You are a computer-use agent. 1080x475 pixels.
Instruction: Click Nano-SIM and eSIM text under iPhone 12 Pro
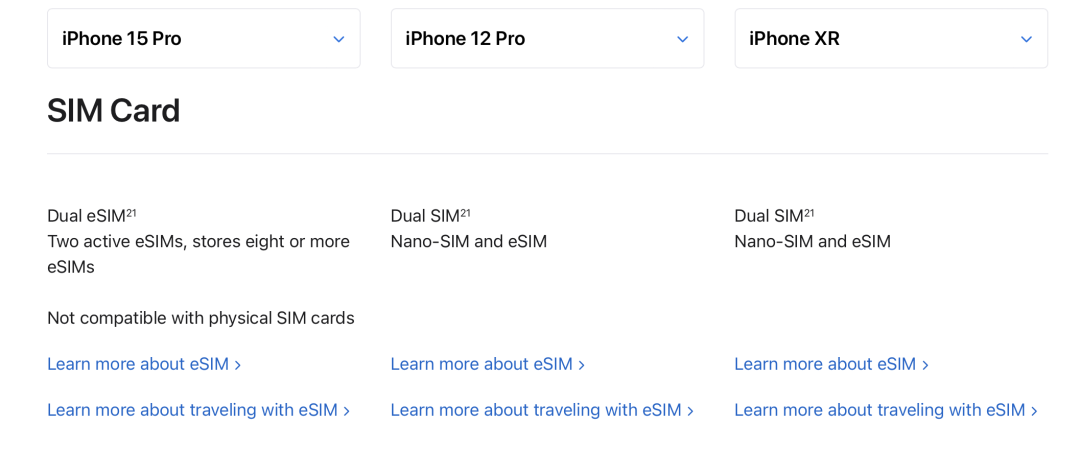pyautogui.click(x=469, y=242)
